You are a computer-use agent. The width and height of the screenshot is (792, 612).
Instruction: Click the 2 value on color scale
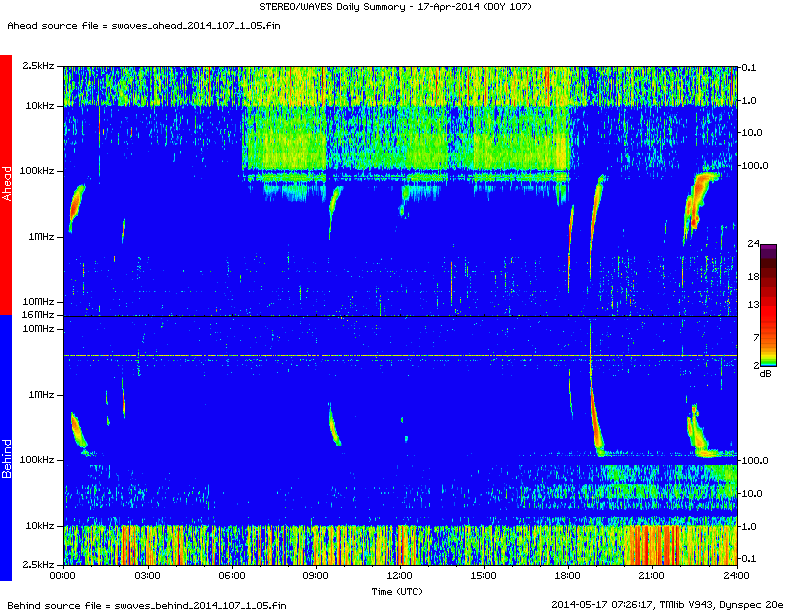tap(756, 365)
